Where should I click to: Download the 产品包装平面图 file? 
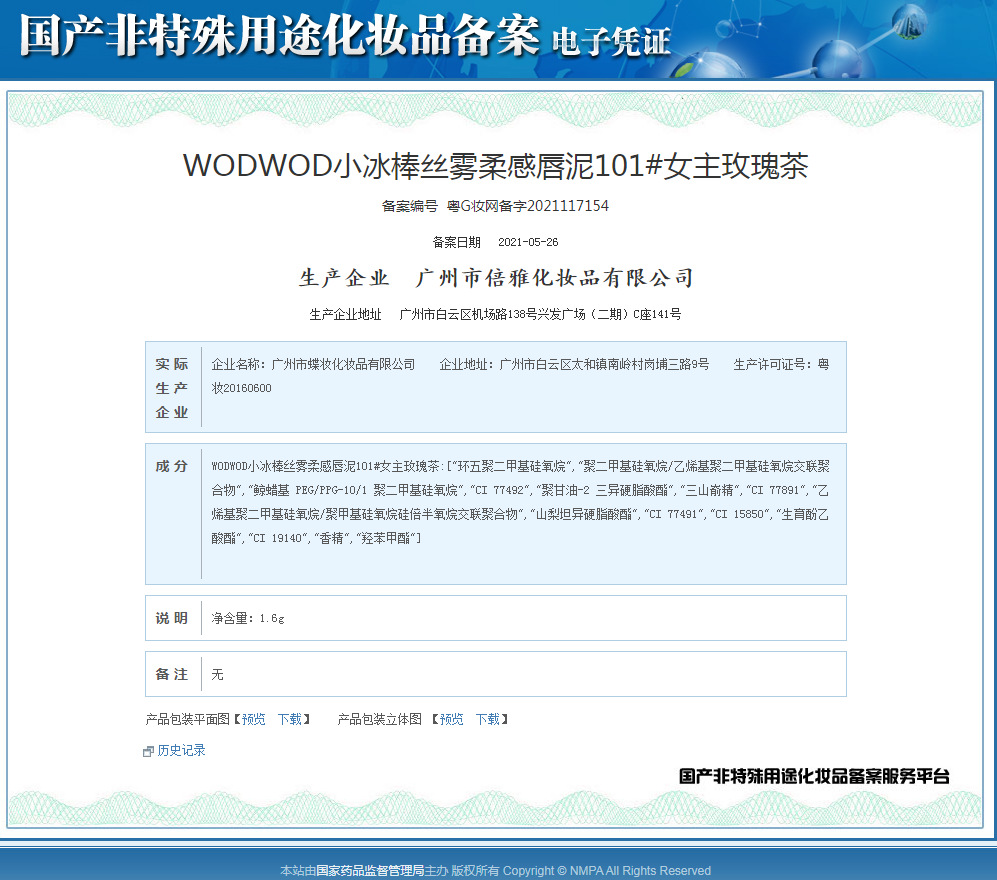tap(289, 719)
